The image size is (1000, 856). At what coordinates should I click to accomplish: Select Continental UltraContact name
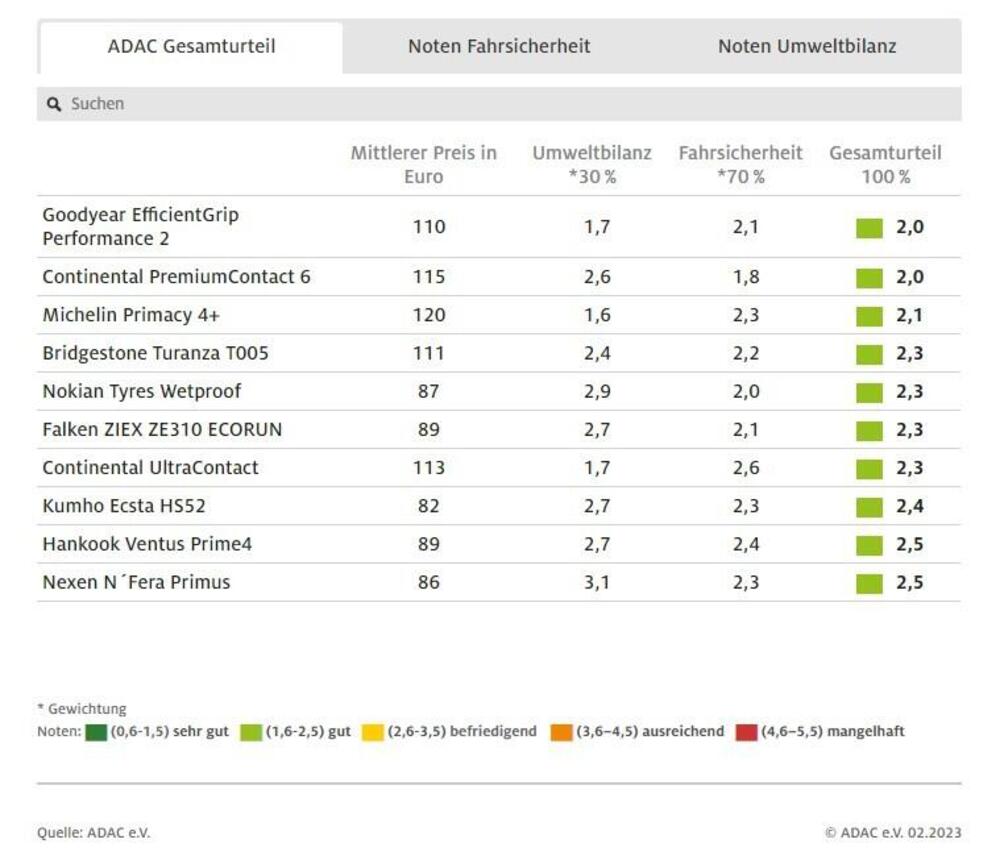[x=150, y=468]
